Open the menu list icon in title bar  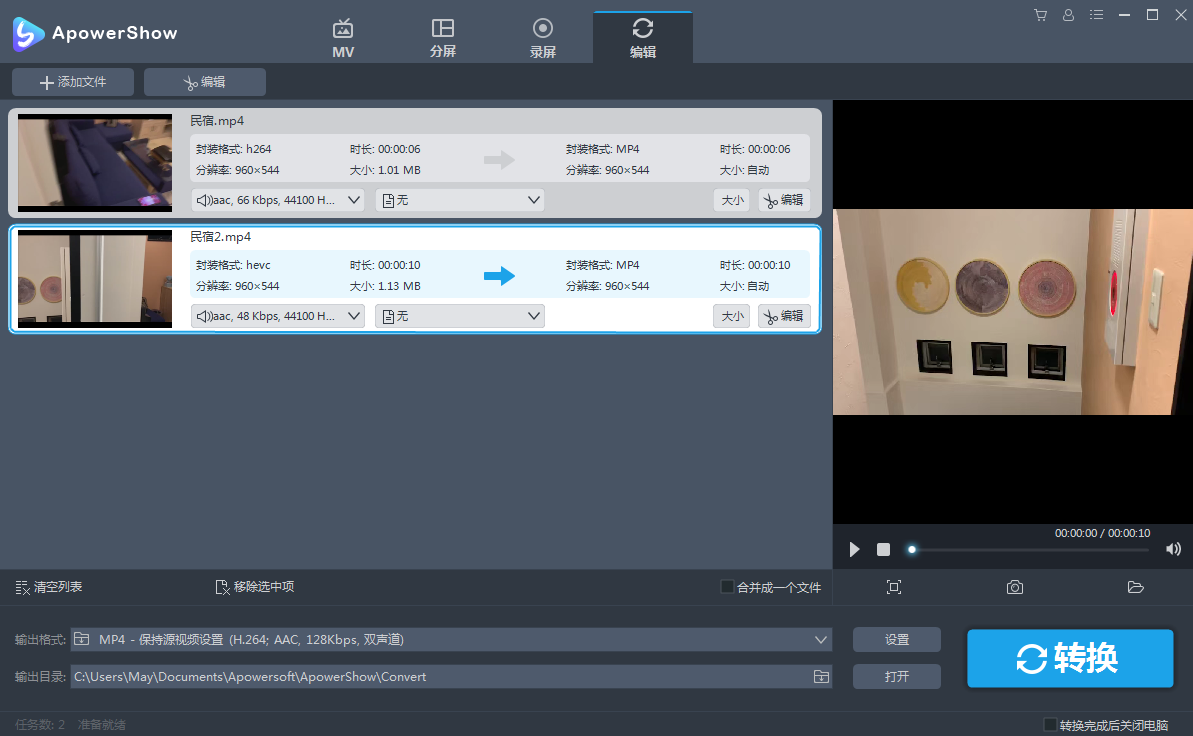(x=1097, y=15)
